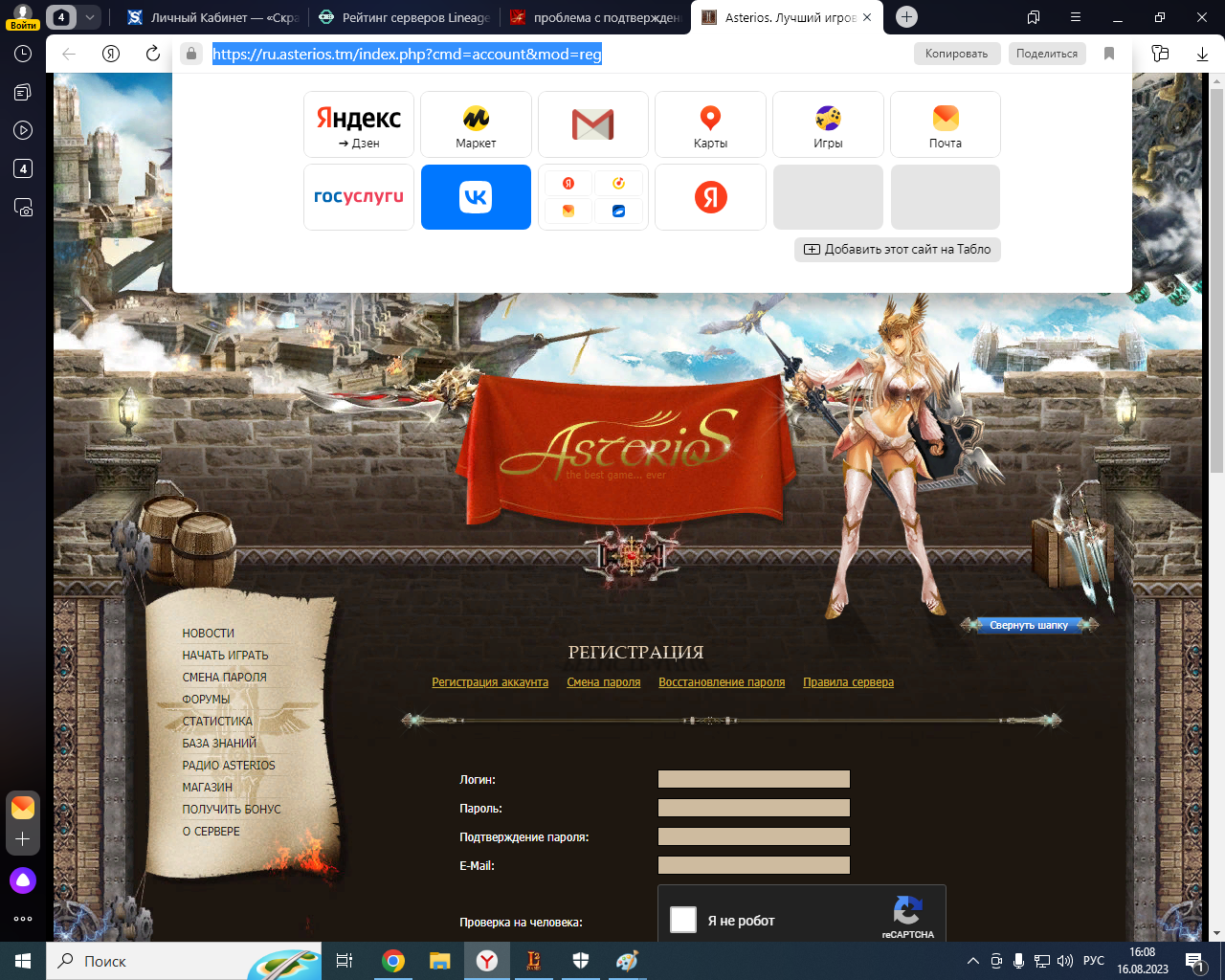1225x980 pixels.
Task: Bookmark the page with the bookmark icon
Action: (x=1109, y=54)
